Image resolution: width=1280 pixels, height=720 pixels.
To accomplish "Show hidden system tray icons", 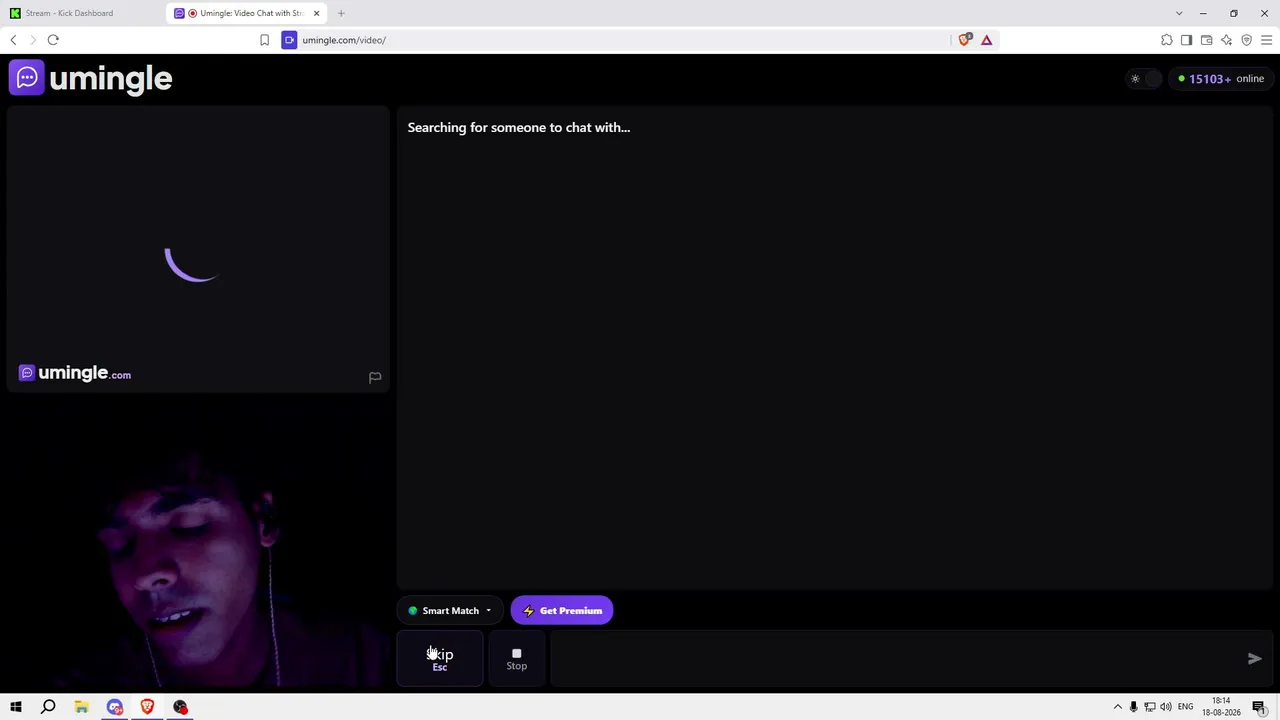I will point(1118,707).
